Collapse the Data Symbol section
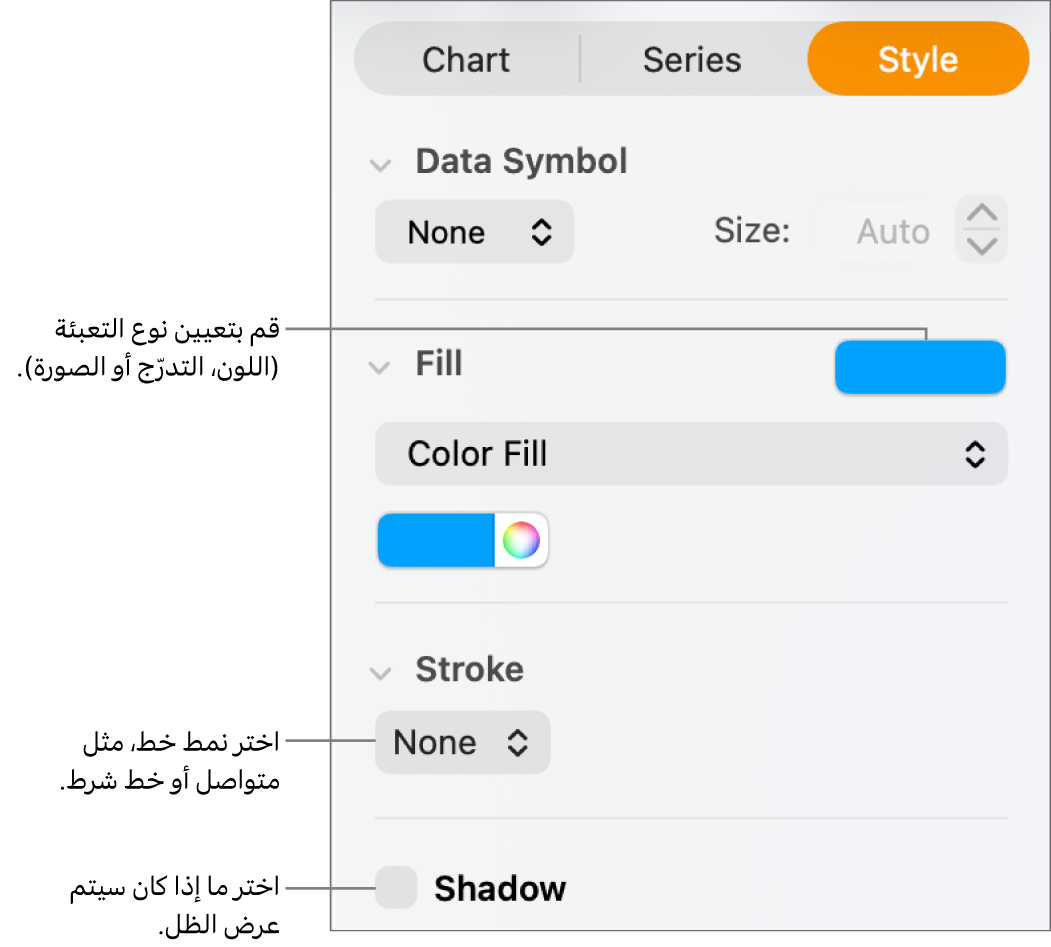The height and width of the screenshot is (947, 1051). 380,165
